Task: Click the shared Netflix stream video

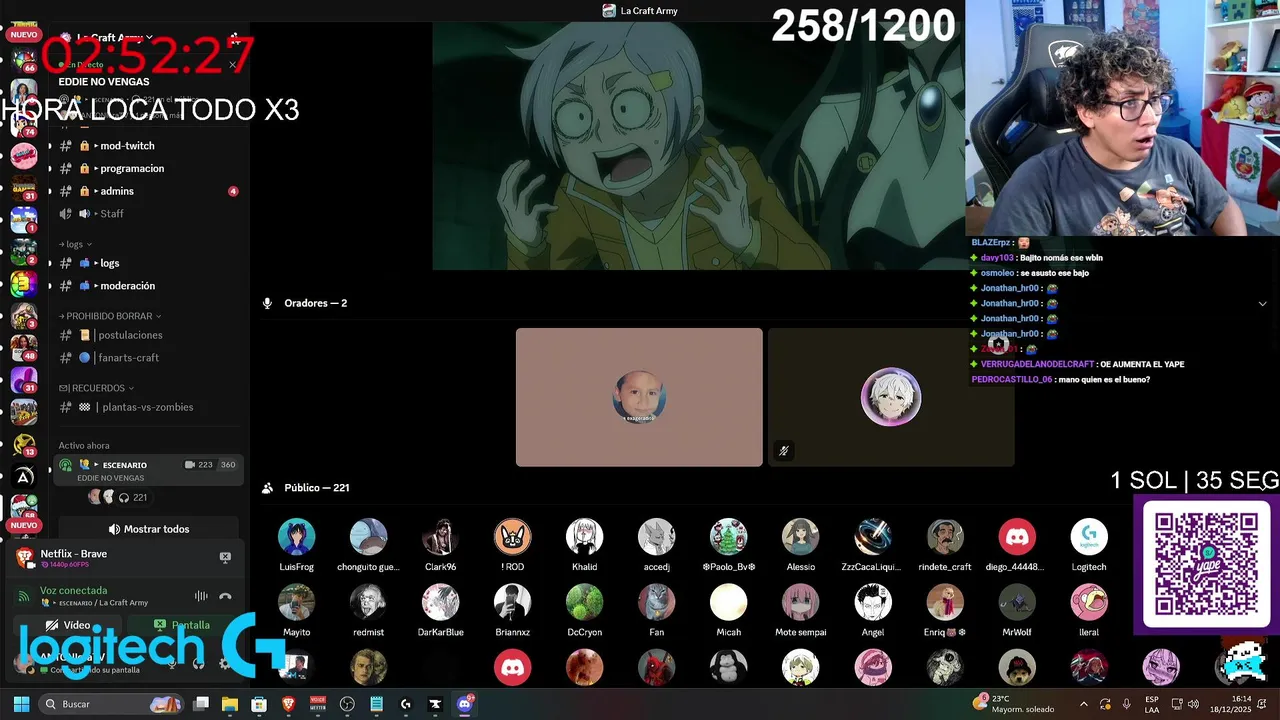Action: point(699,146)
